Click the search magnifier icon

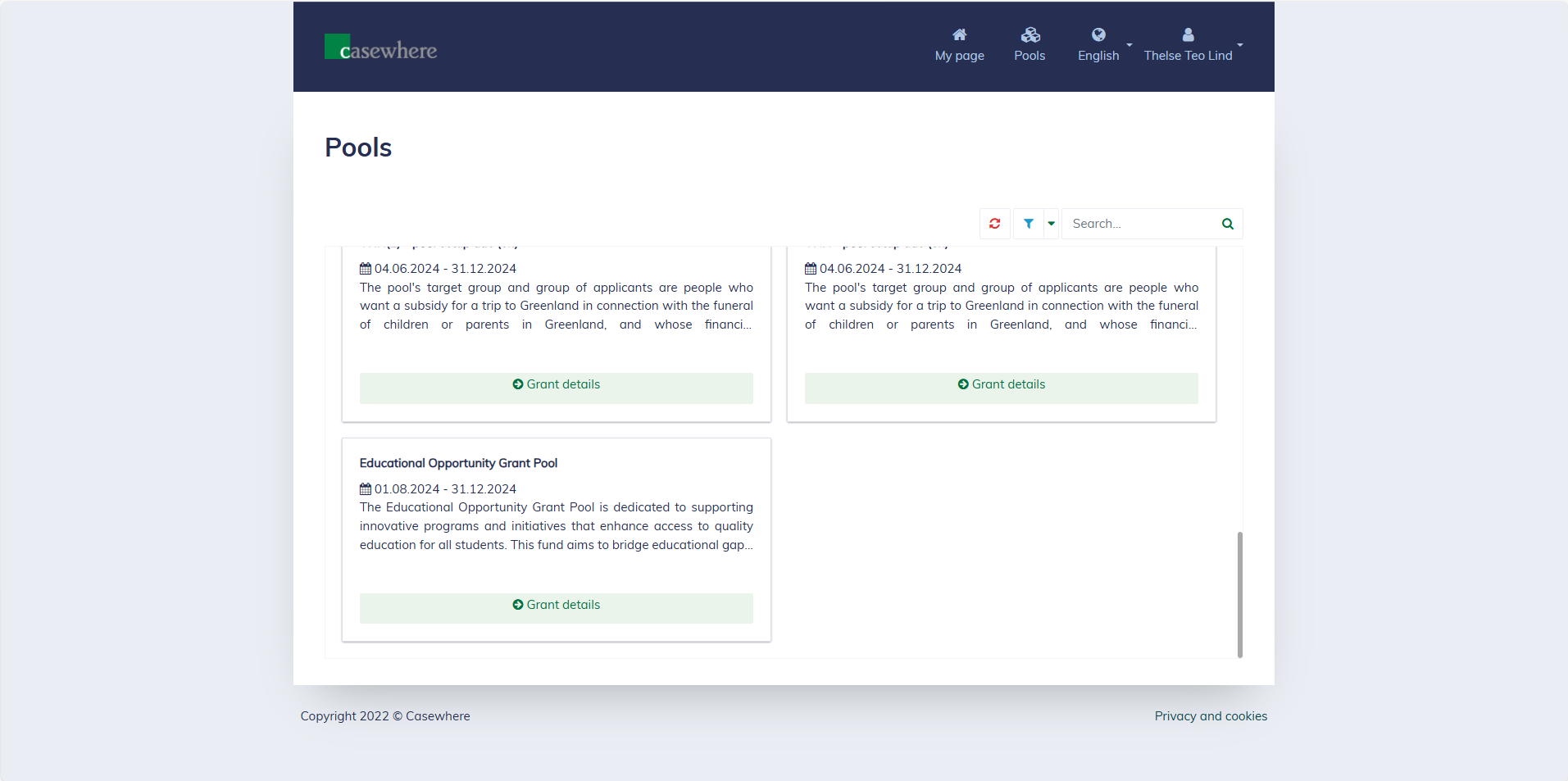tap(1227, 224)
